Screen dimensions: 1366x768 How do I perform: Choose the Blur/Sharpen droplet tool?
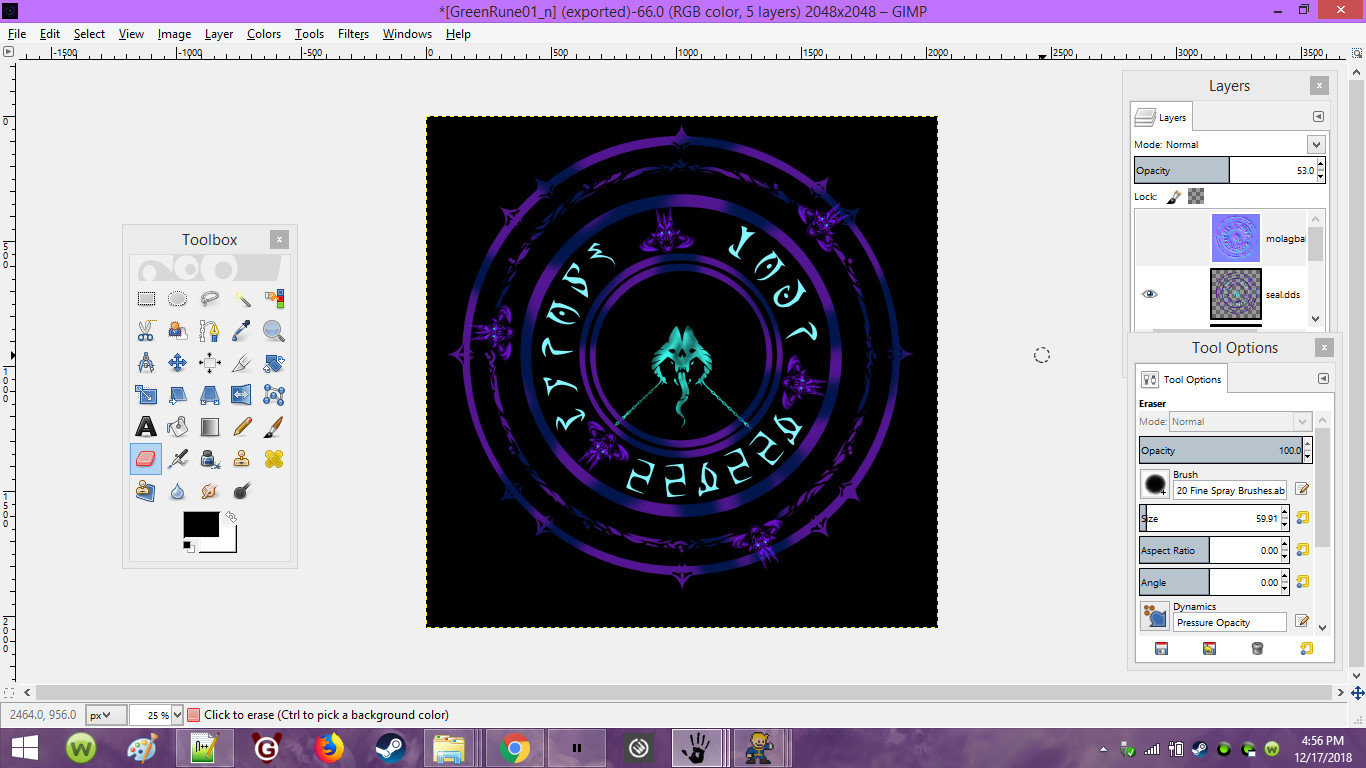pyautogui.click(x=178, y=491)
